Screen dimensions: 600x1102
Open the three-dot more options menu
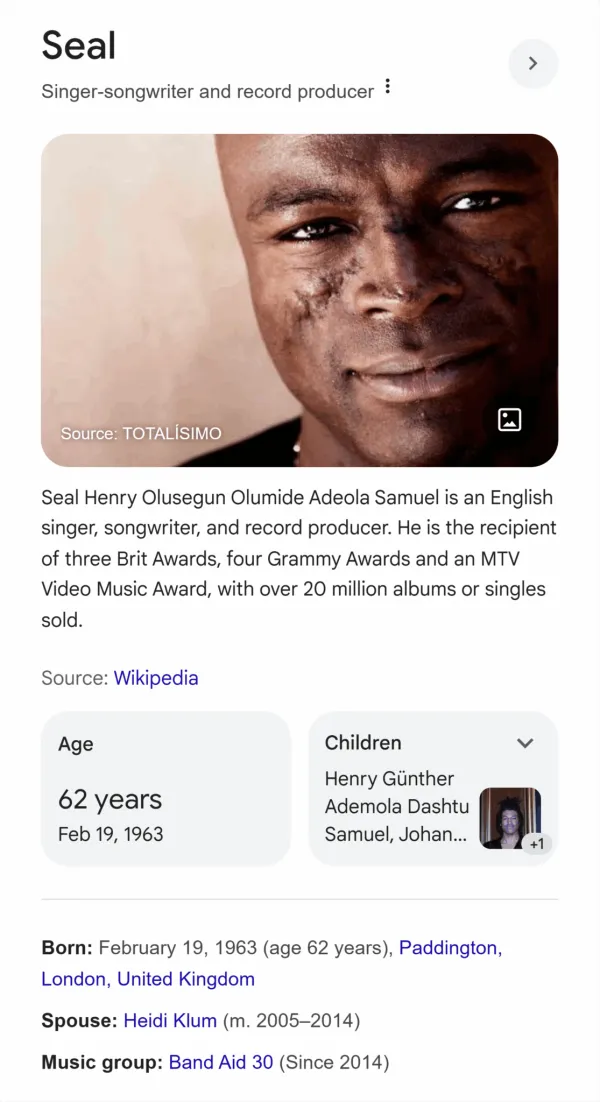click(x=387, y=88)
